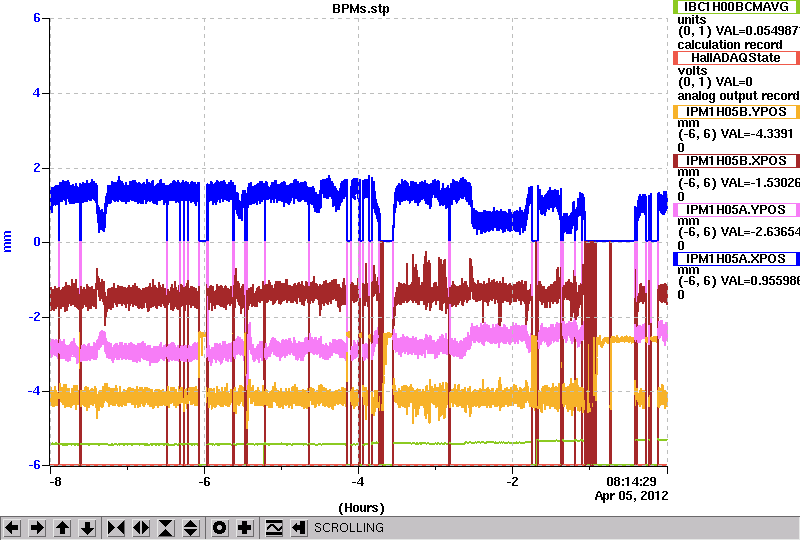Click the 08:14:29 timestamp on the axis

pos(631,482)
